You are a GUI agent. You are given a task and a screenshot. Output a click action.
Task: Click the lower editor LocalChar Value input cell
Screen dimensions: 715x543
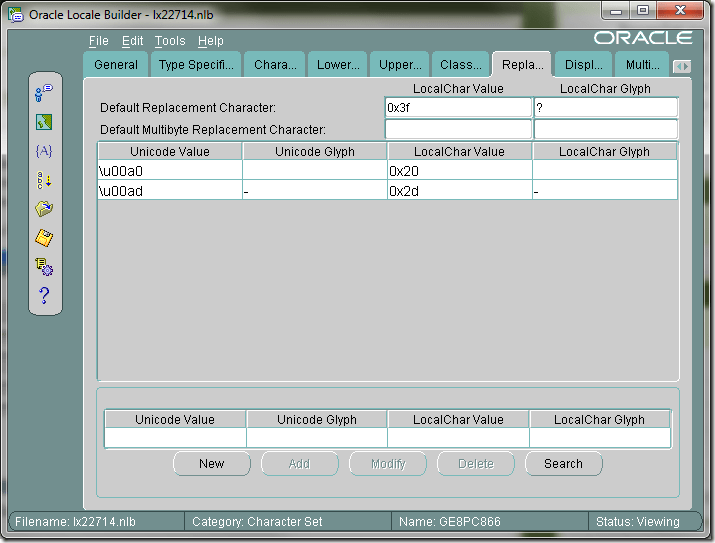point(458,438)
